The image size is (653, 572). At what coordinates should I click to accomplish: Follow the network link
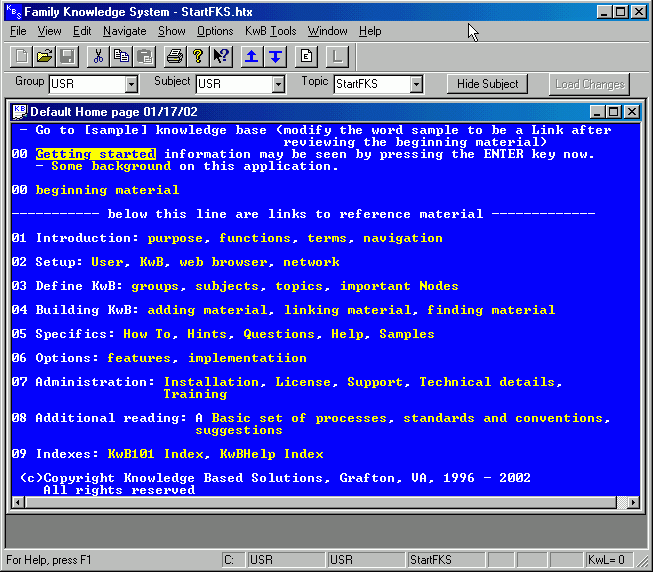click(x=311, y=262)
